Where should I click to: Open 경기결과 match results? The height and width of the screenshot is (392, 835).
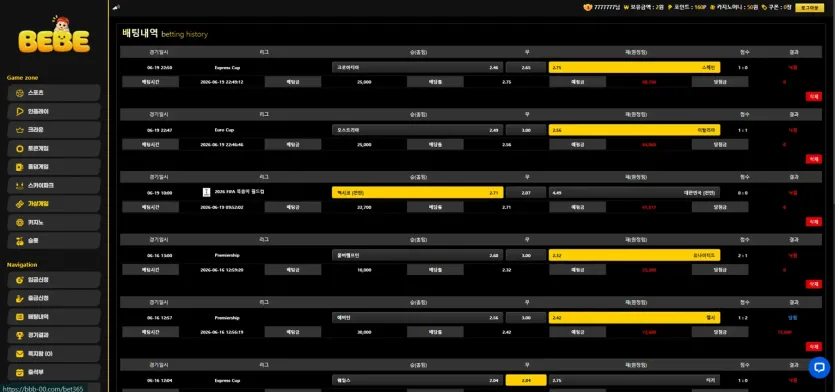point(54,335)
